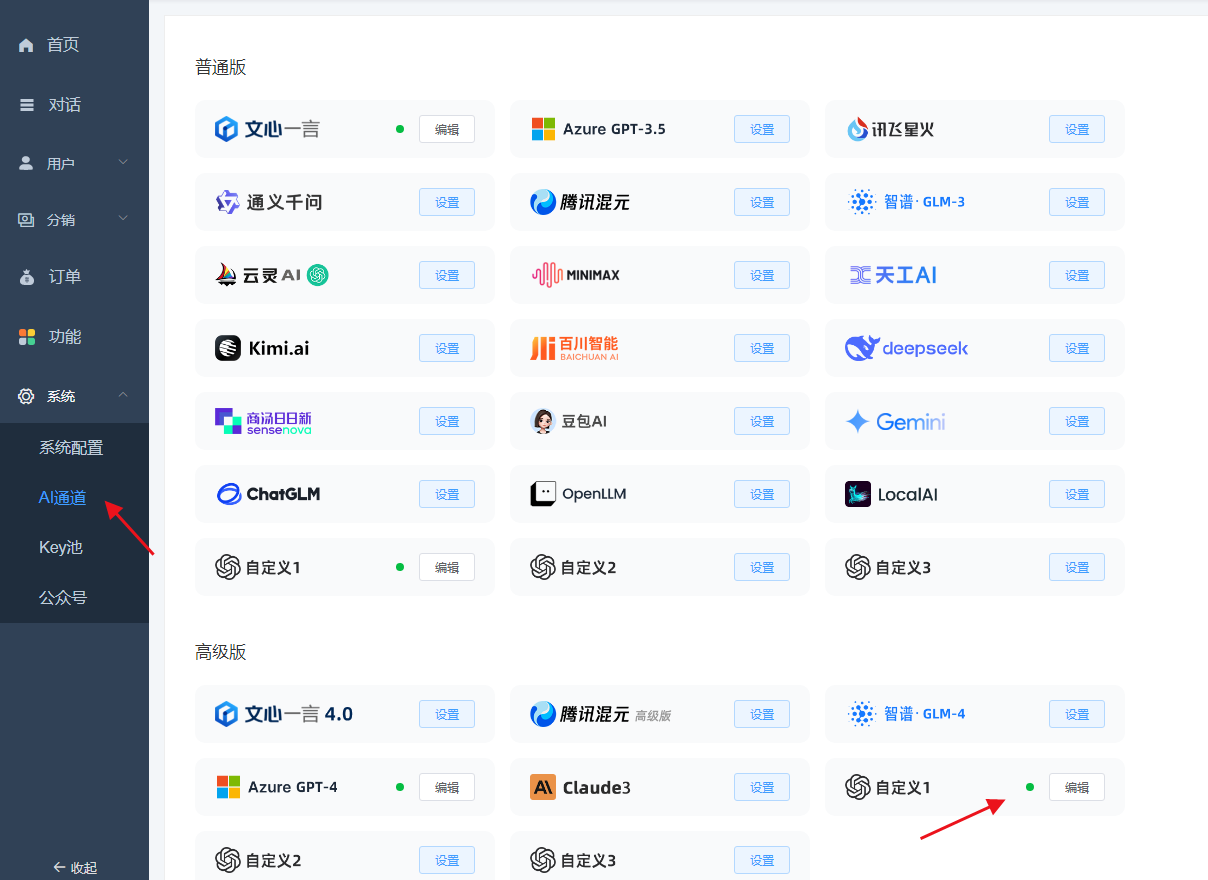Click 设置 for 腾讯混元 高级版

point(762,714)
